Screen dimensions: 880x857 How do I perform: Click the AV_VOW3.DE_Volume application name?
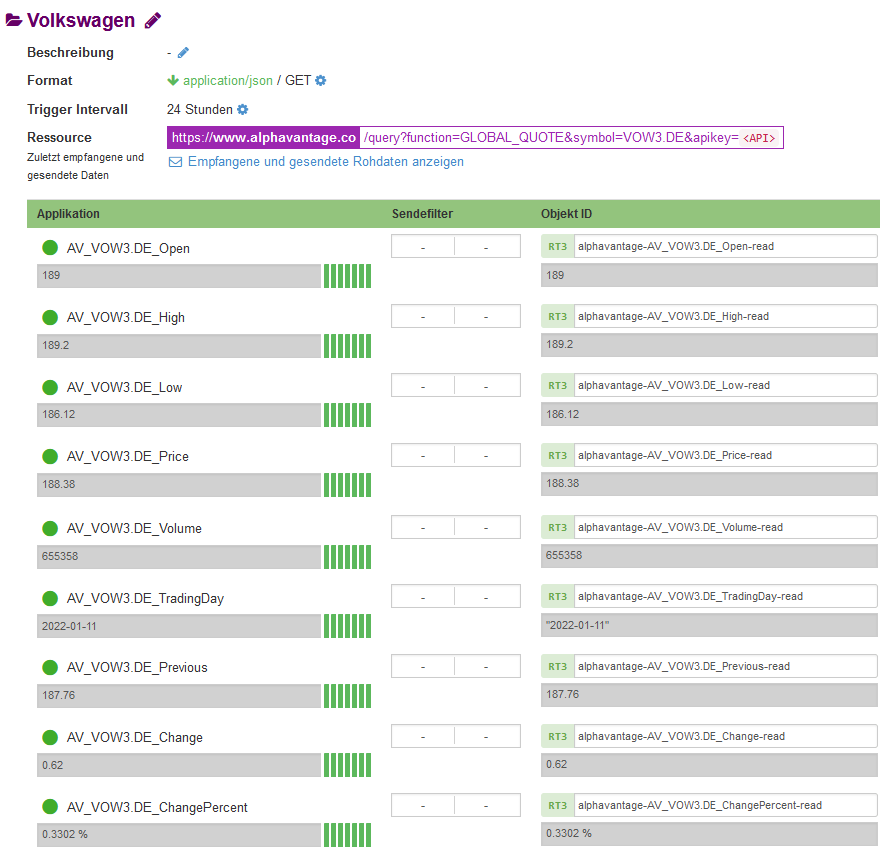(134, 529)
